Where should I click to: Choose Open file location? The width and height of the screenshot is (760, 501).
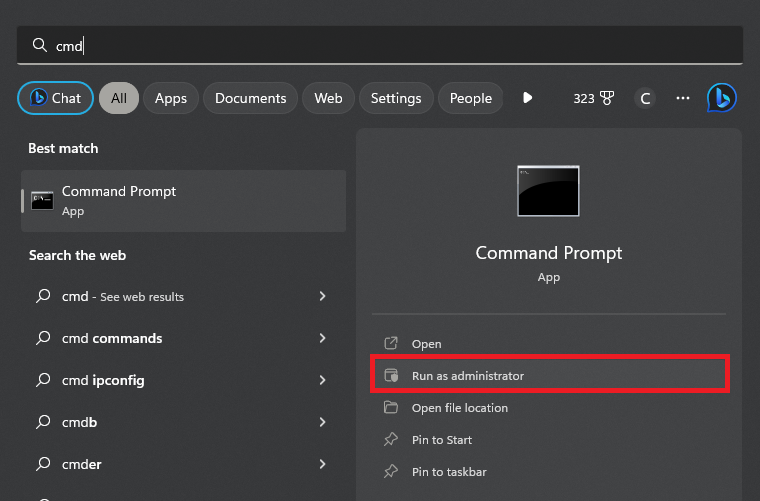point(459,408)
